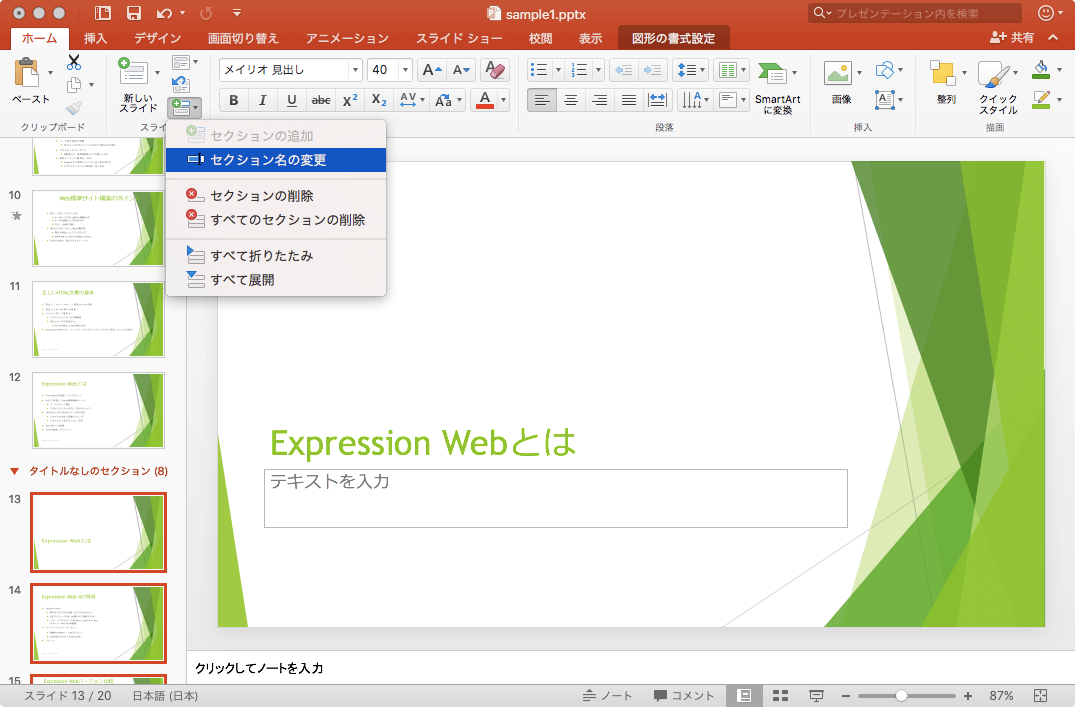Open the font color dropdown arrow
Screen dimensions: 1075x707
click(504, 100)
